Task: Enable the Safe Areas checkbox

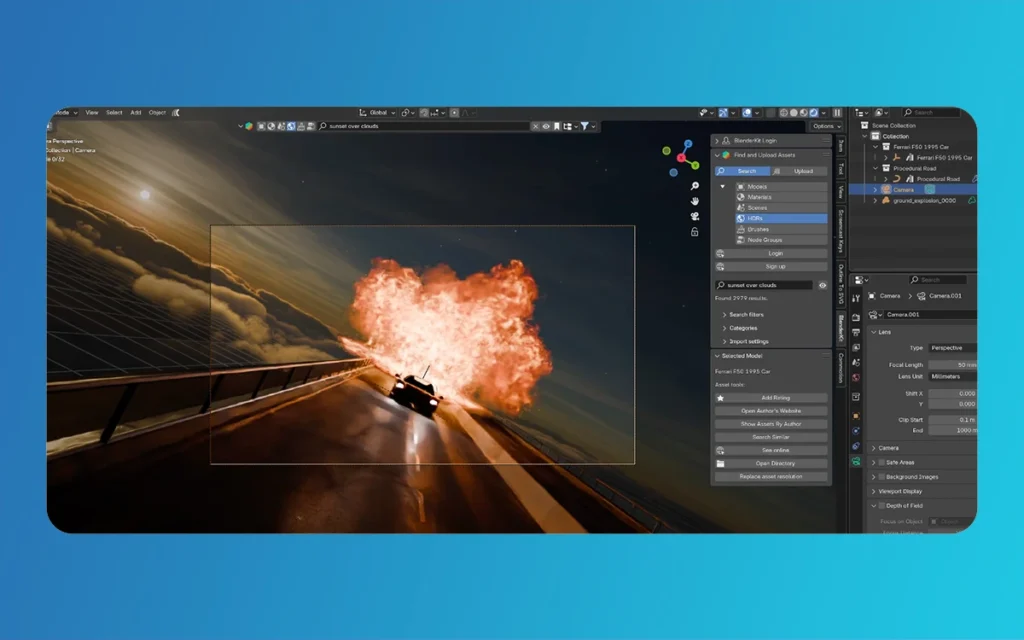Action: click(882, 462)
